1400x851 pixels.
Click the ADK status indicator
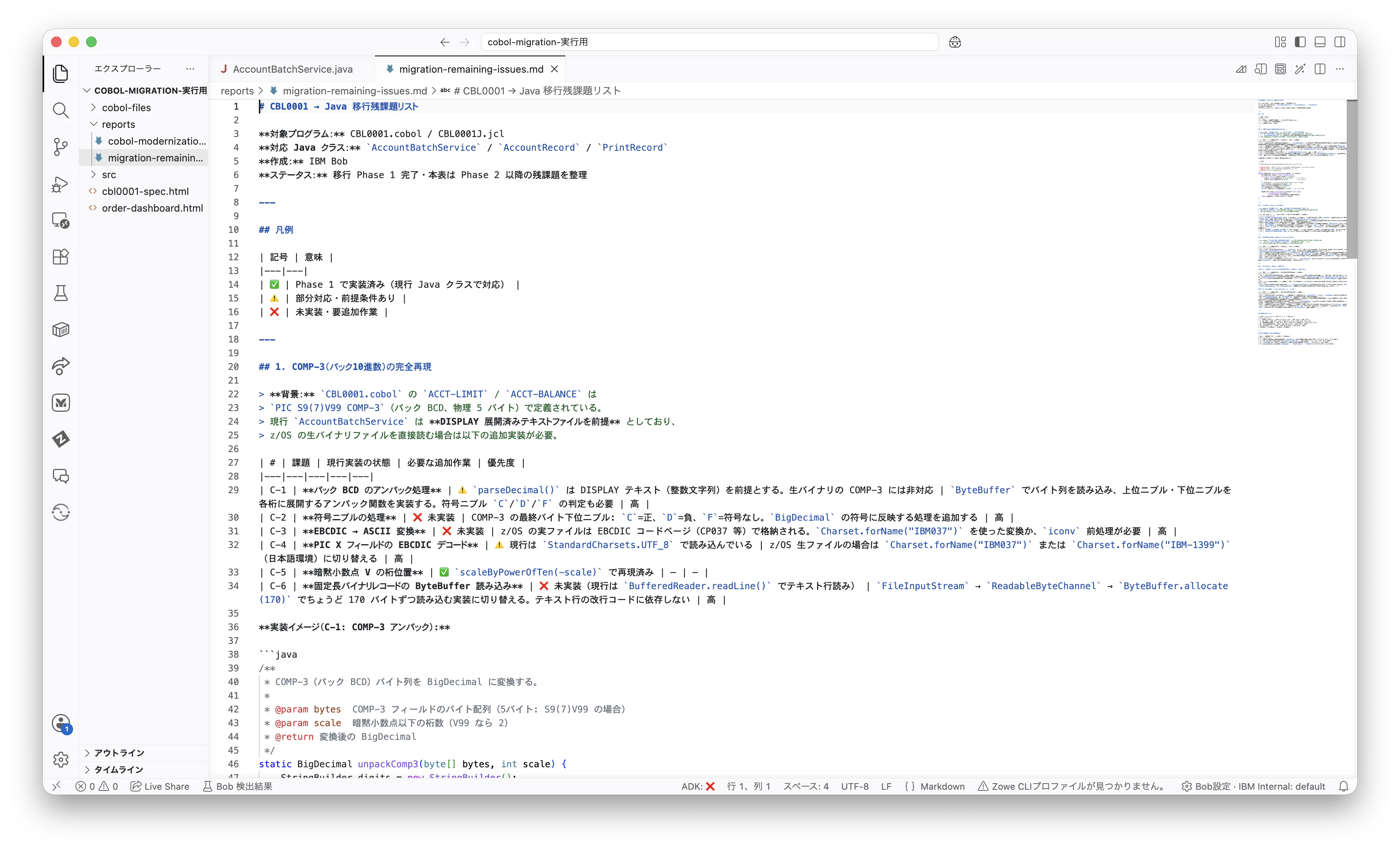pos(698,786)
